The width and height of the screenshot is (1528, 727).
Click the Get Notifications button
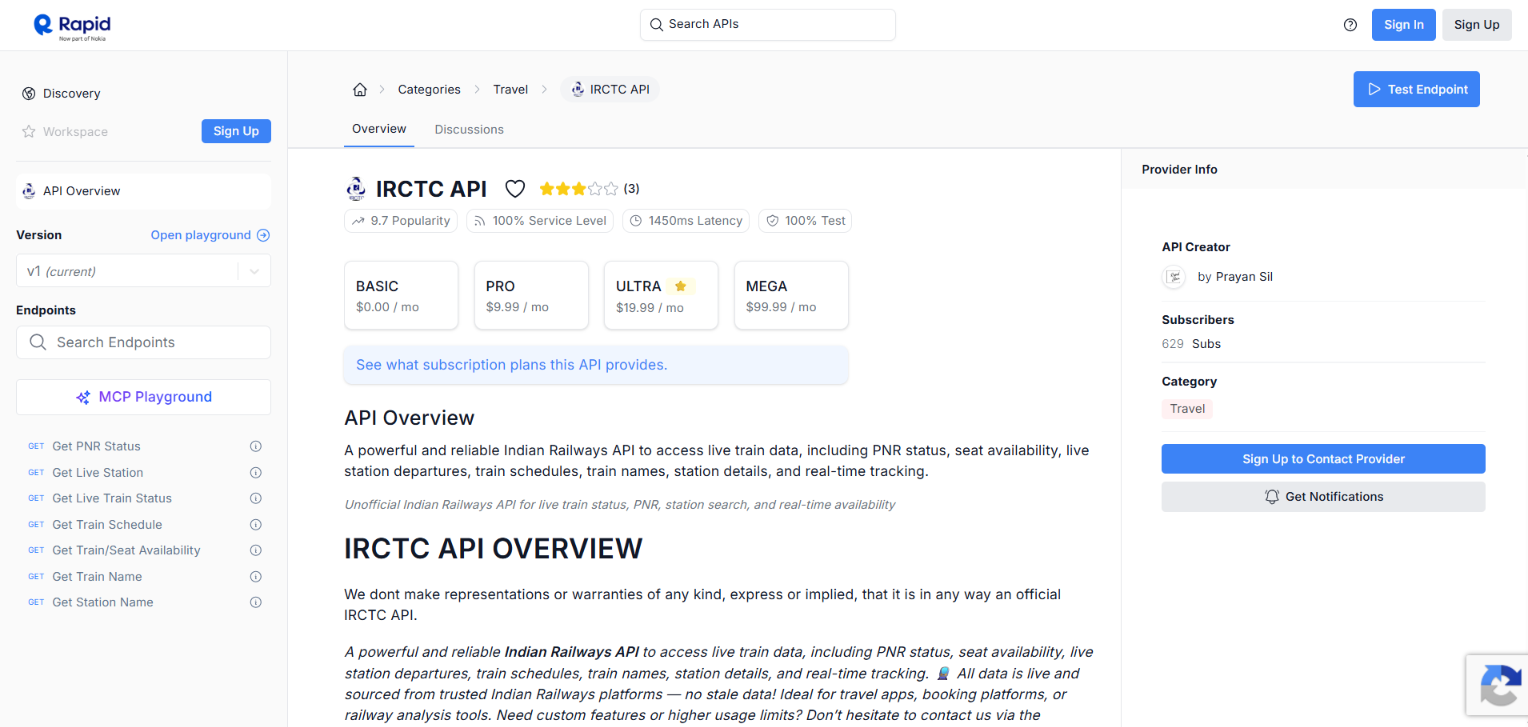click(x=1323, y=497)
